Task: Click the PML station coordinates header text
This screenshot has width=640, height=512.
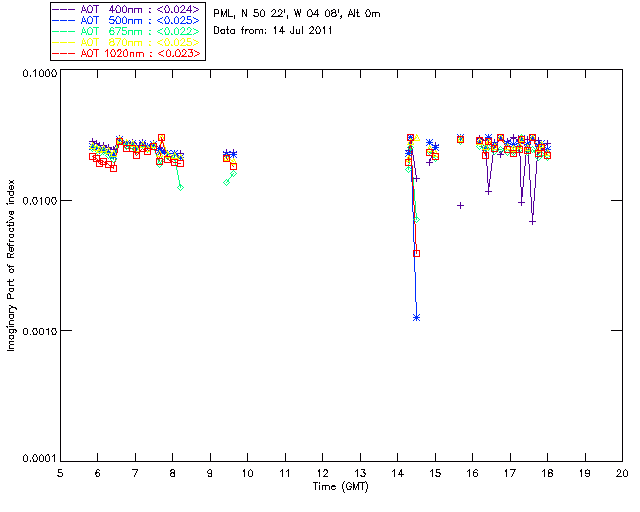Action: 297,13
